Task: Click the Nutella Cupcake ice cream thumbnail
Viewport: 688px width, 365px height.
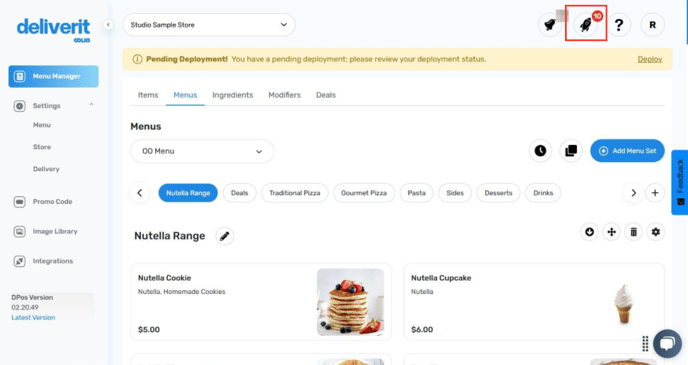Action: pos(624,303)
